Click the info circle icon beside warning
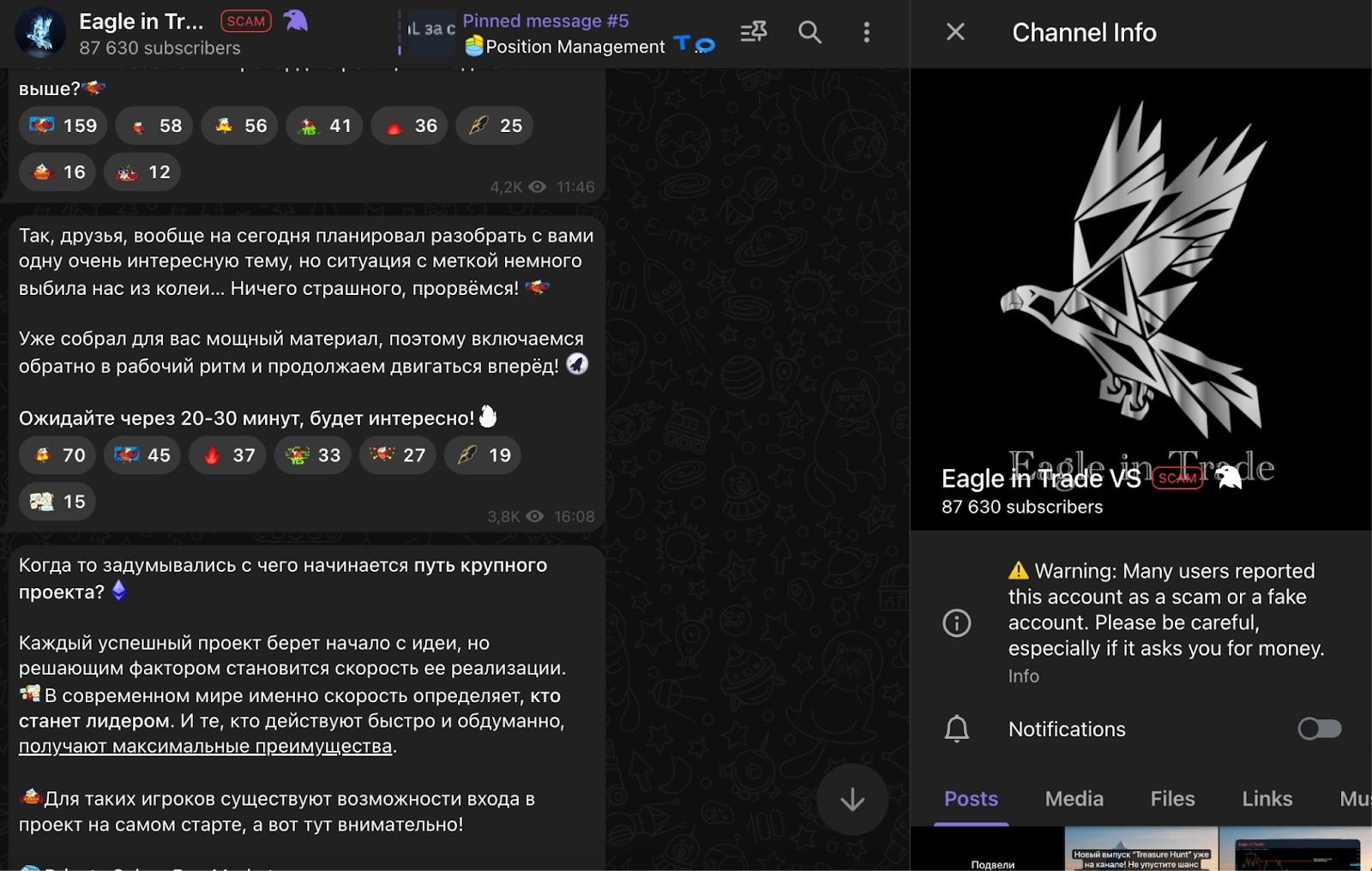1372x871 pixels. click(957, 622)
